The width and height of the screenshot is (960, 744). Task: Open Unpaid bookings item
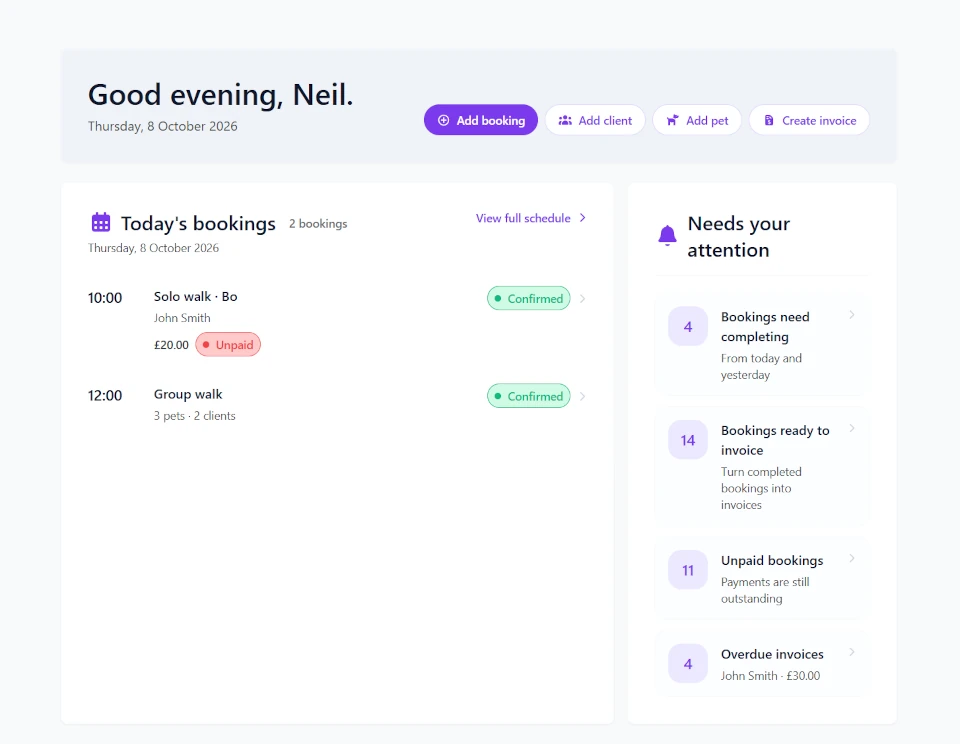tap(762, 579)
